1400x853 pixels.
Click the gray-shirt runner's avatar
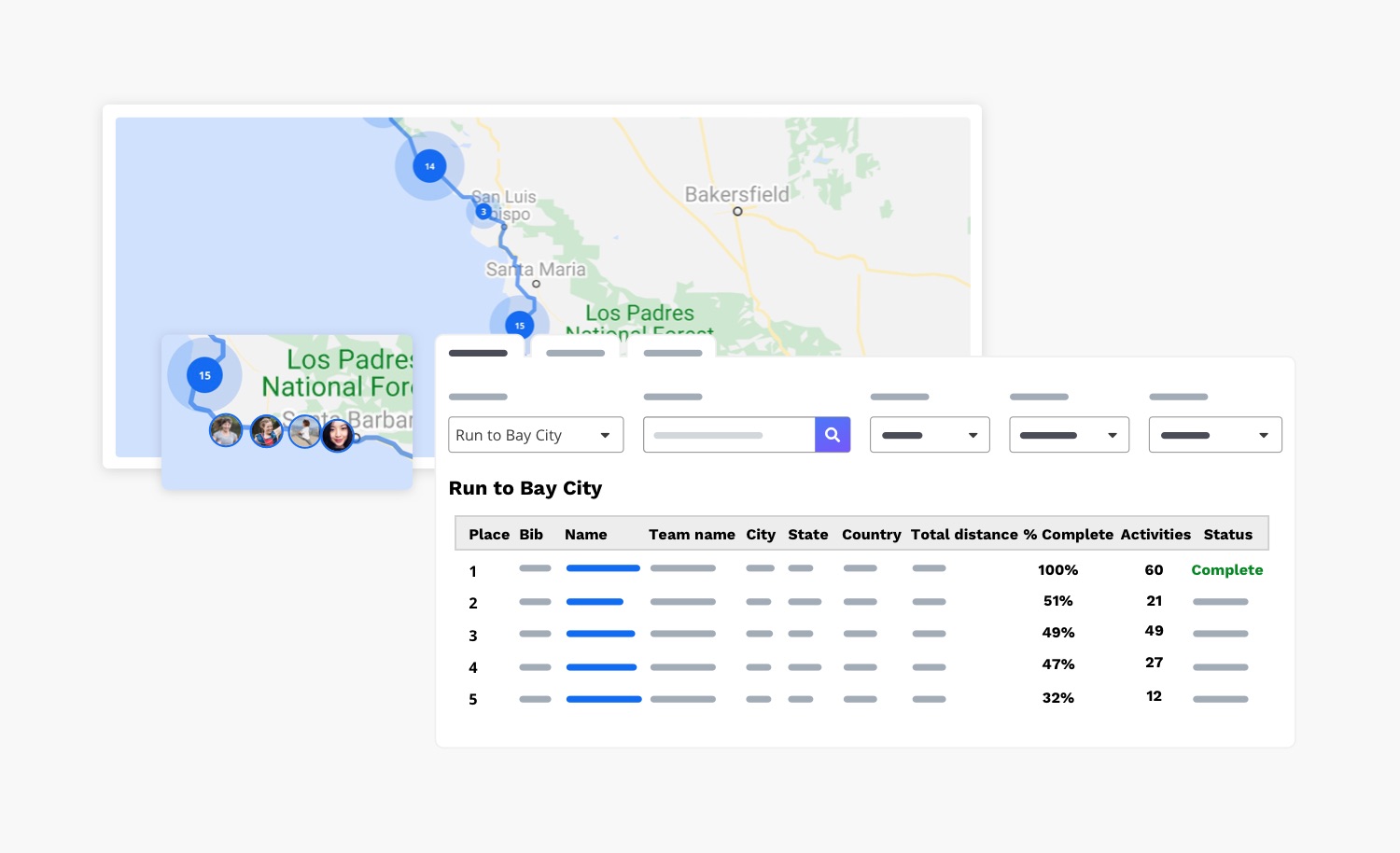pyautogui.click(x=226, y=430)
